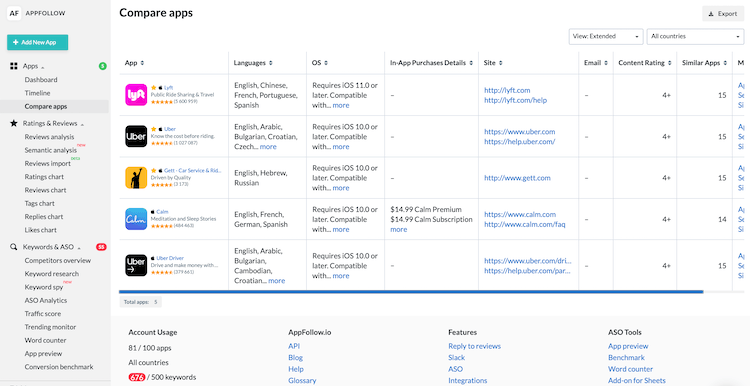Click the Apps grid icon in sidebar

[14, 66]
